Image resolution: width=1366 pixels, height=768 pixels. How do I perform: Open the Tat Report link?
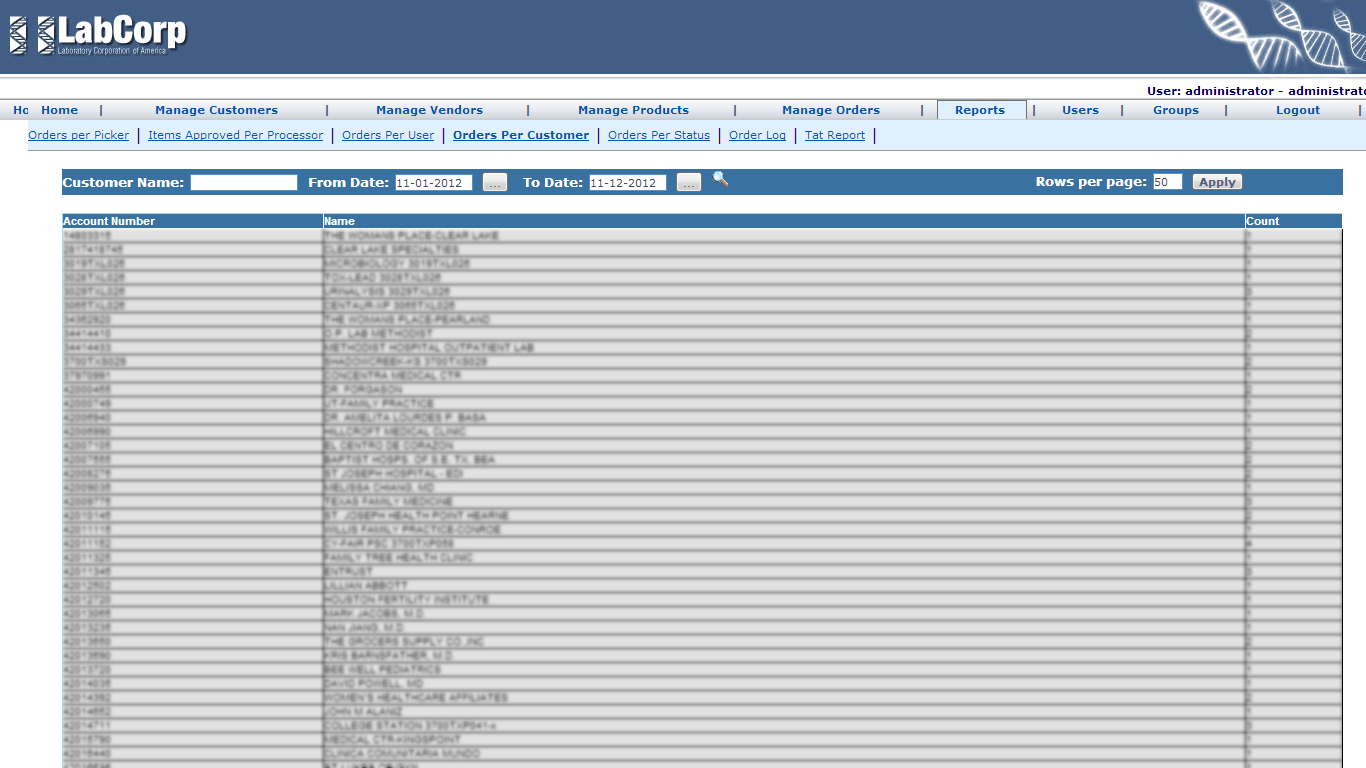[834, 135]
